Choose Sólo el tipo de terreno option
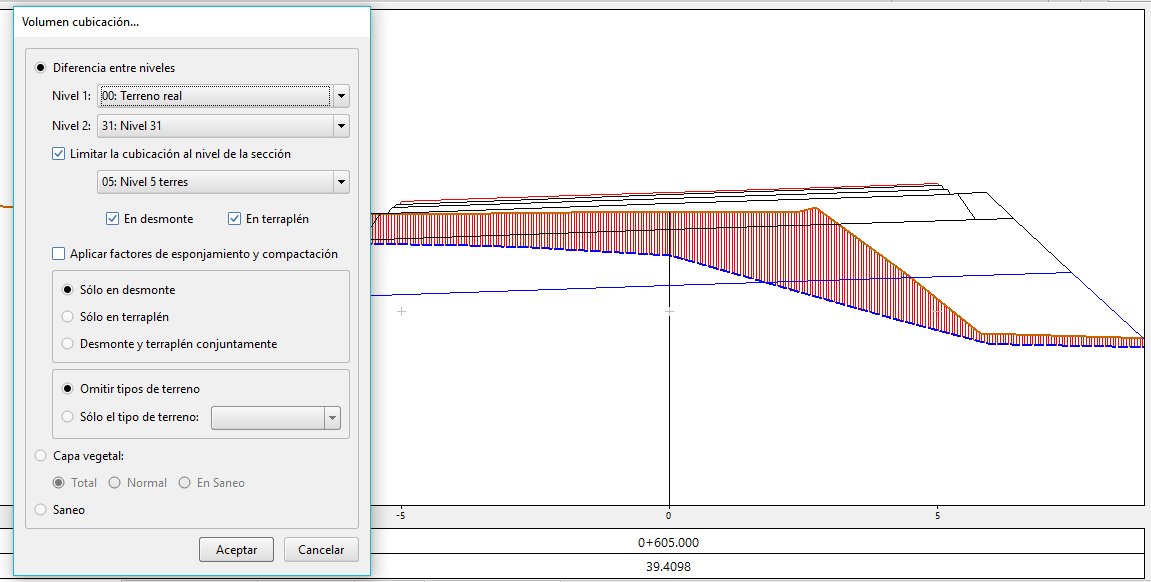The width and height of the screenshot is (1151, 582). click(68, 417)
